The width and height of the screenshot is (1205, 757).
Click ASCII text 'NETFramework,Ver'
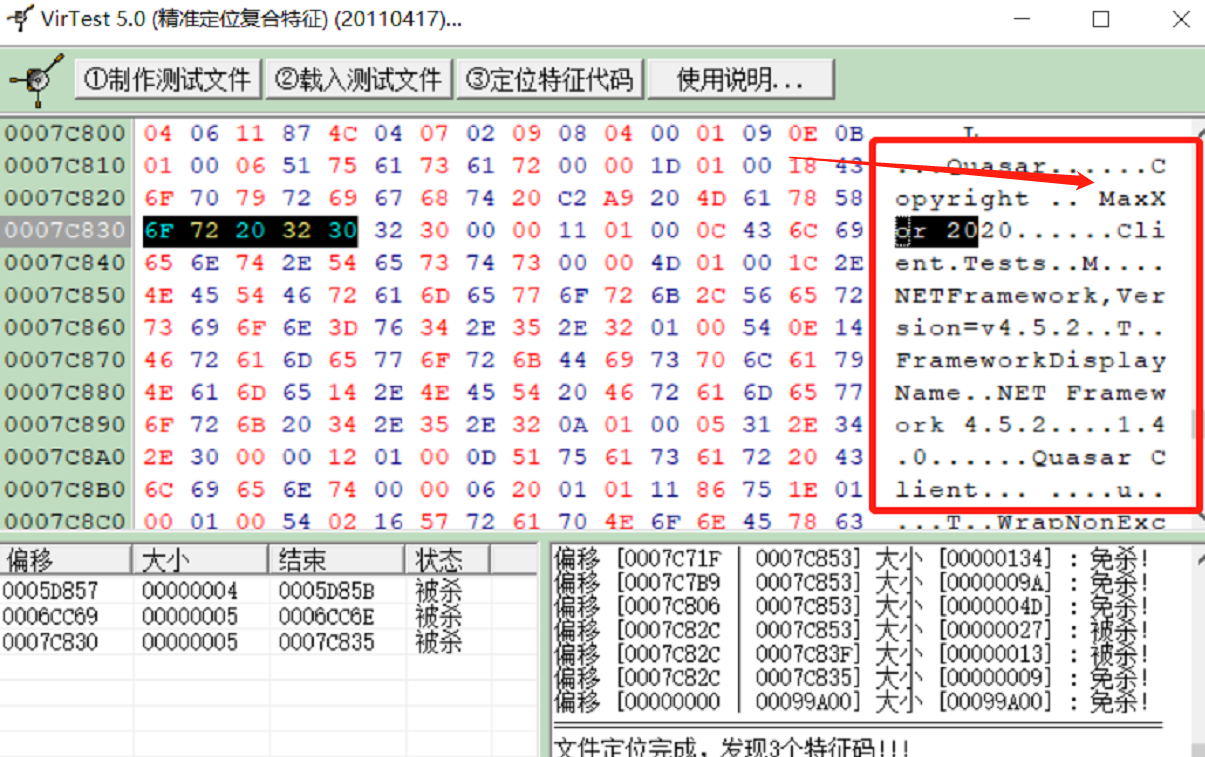tap(1030, 295)
